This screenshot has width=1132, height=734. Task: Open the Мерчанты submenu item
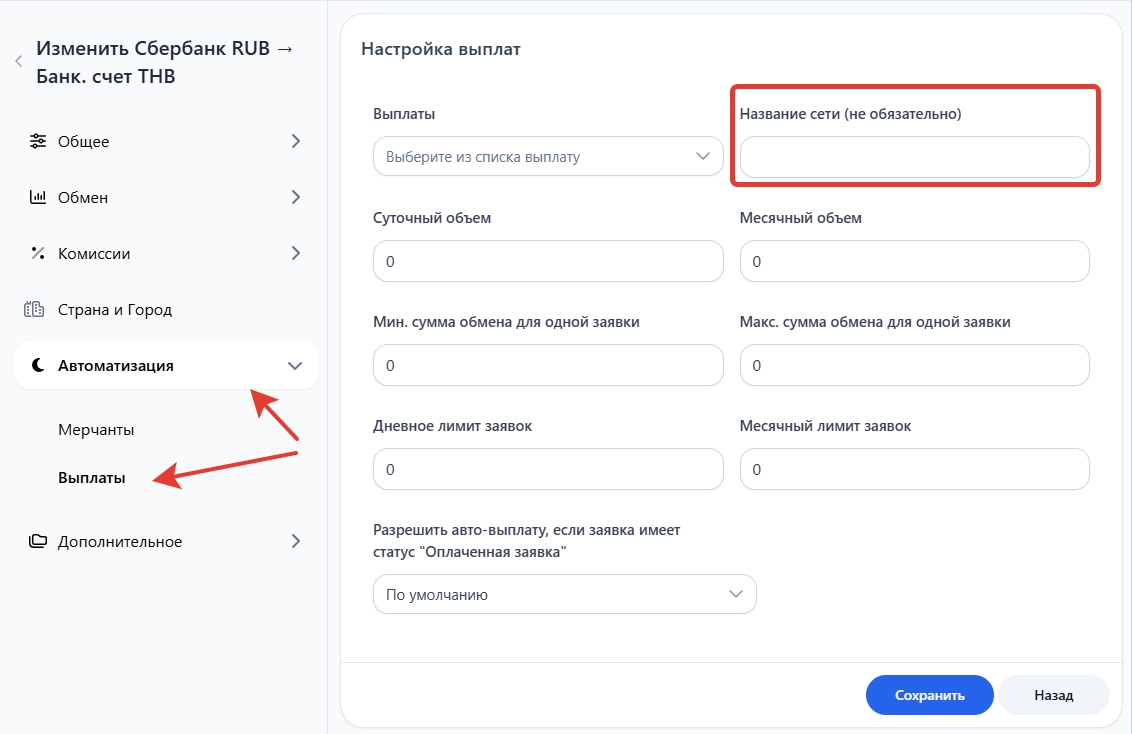click(x=96, y=430)
